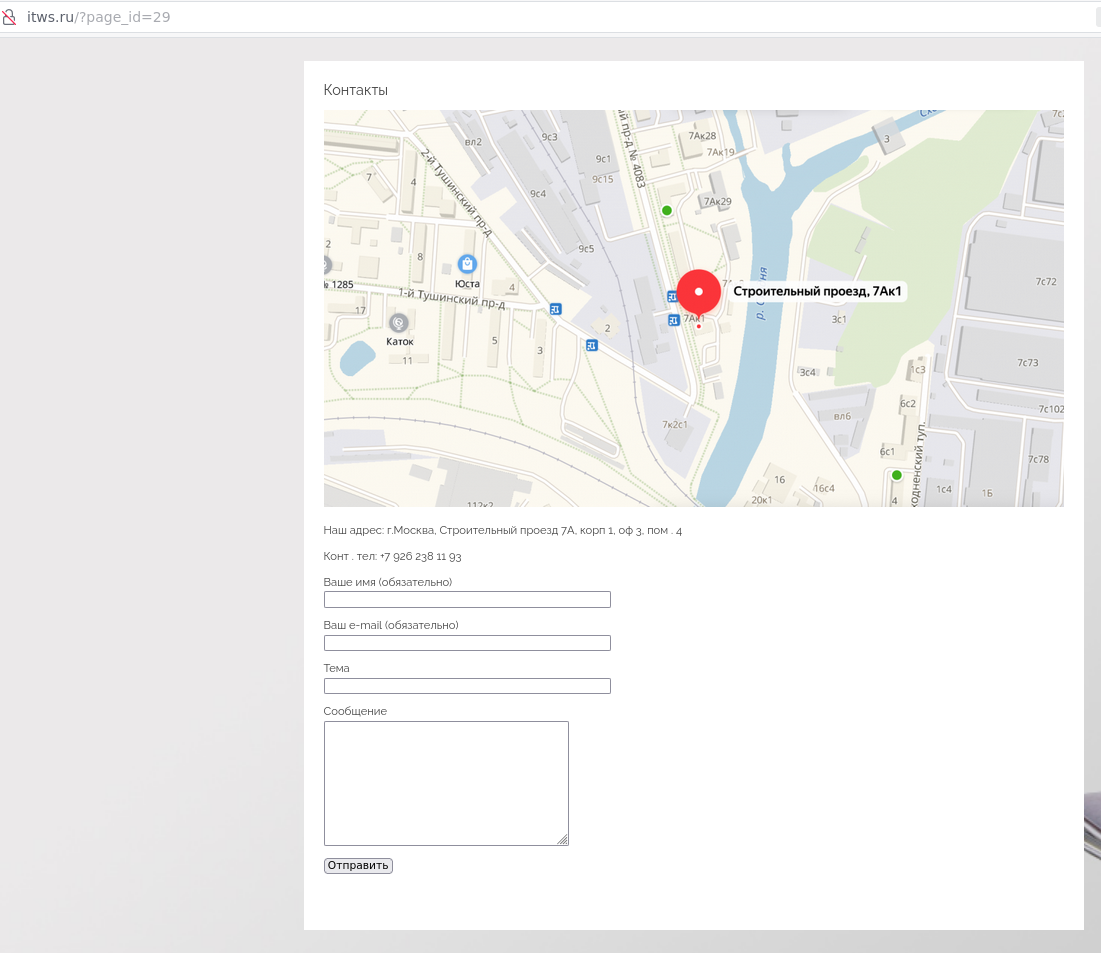Image resolution: width=1101 pixels, height=953 pixels.
Task: Focus the Ваш e-mail input field
Action: tap(467, 643)
